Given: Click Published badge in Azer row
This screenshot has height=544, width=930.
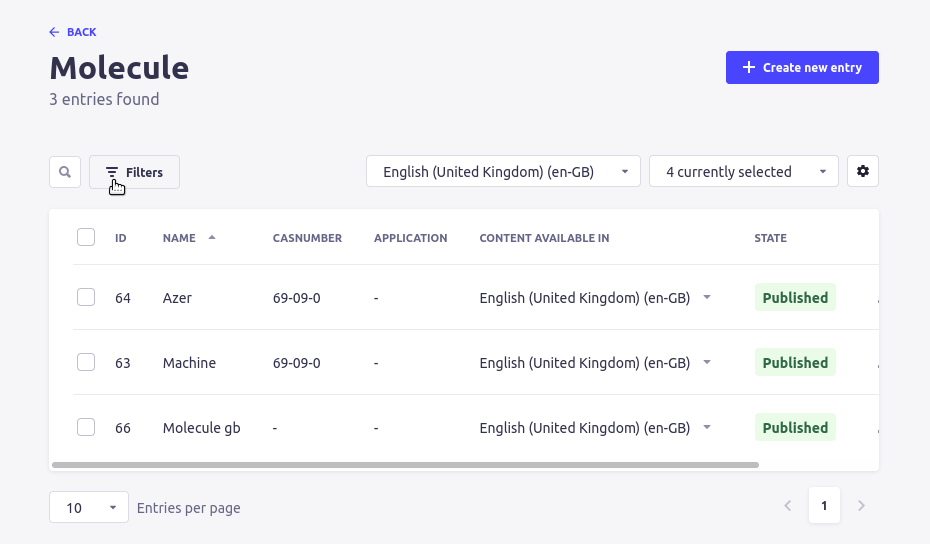Looking at the screenshot, I should point(795,297).
